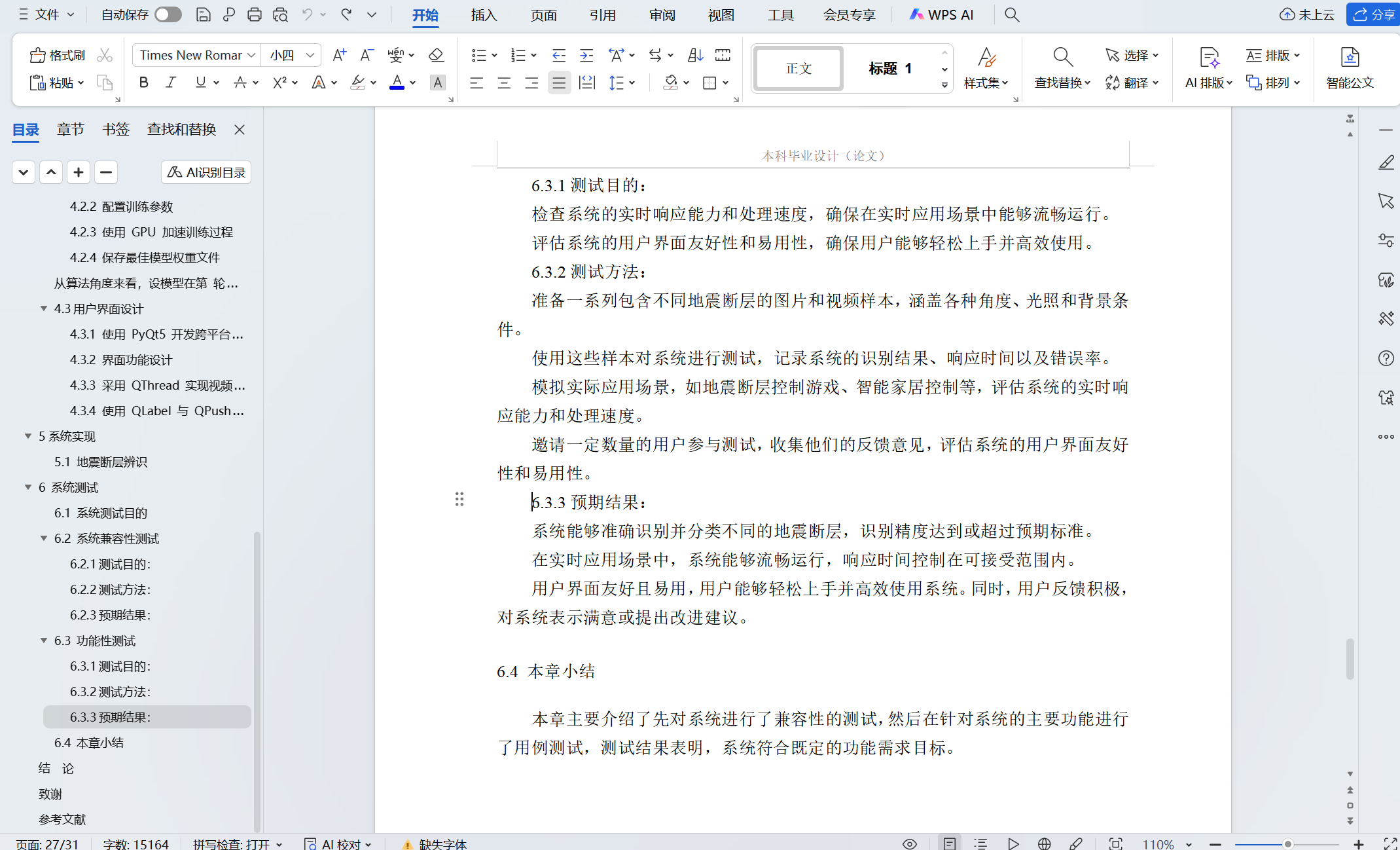Adjust the zoom slider handle

1287,844
